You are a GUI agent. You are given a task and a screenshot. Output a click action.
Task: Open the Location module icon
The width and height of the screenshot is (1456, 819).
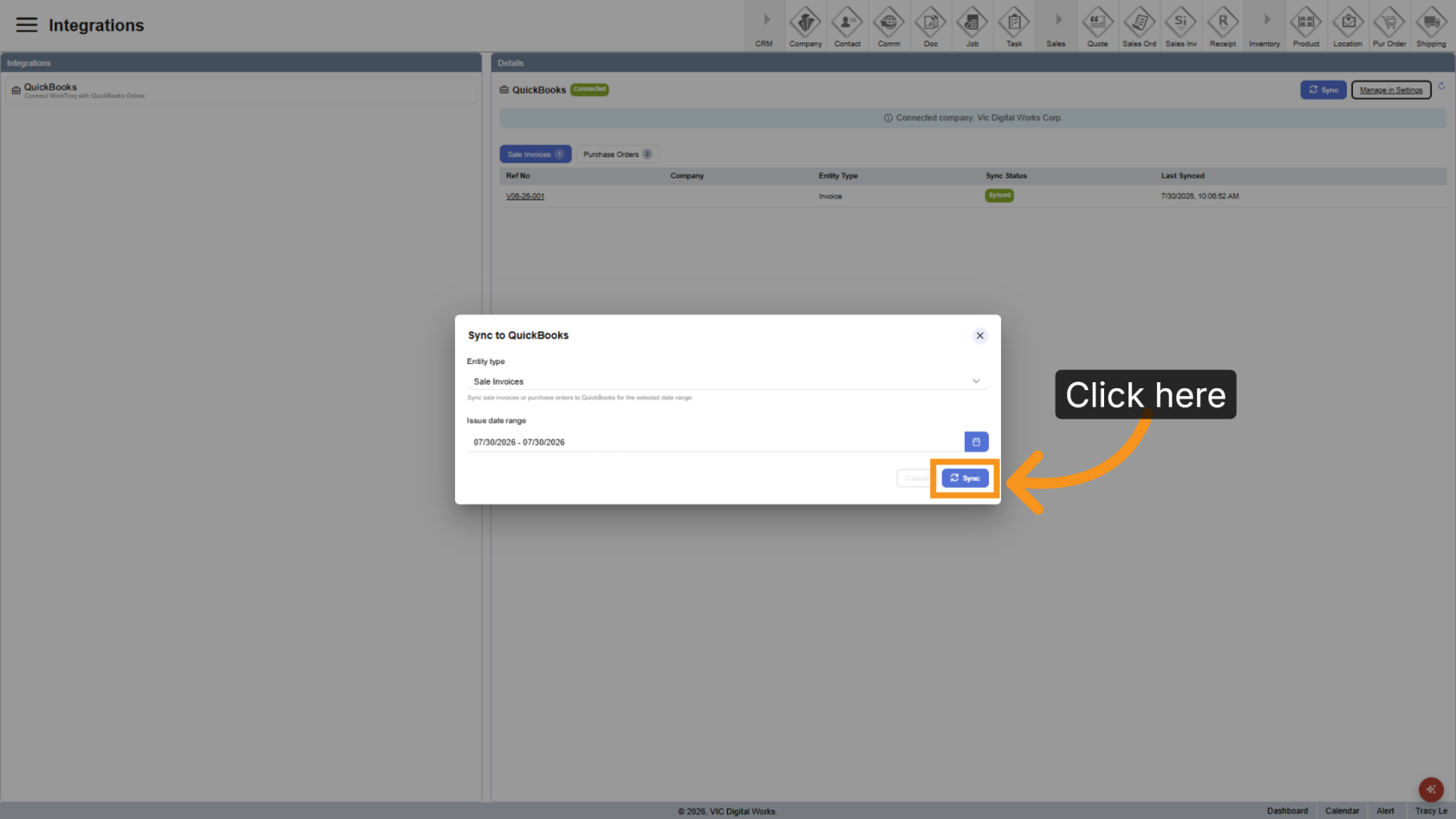pyautogui.click(x=1348, y=26)
